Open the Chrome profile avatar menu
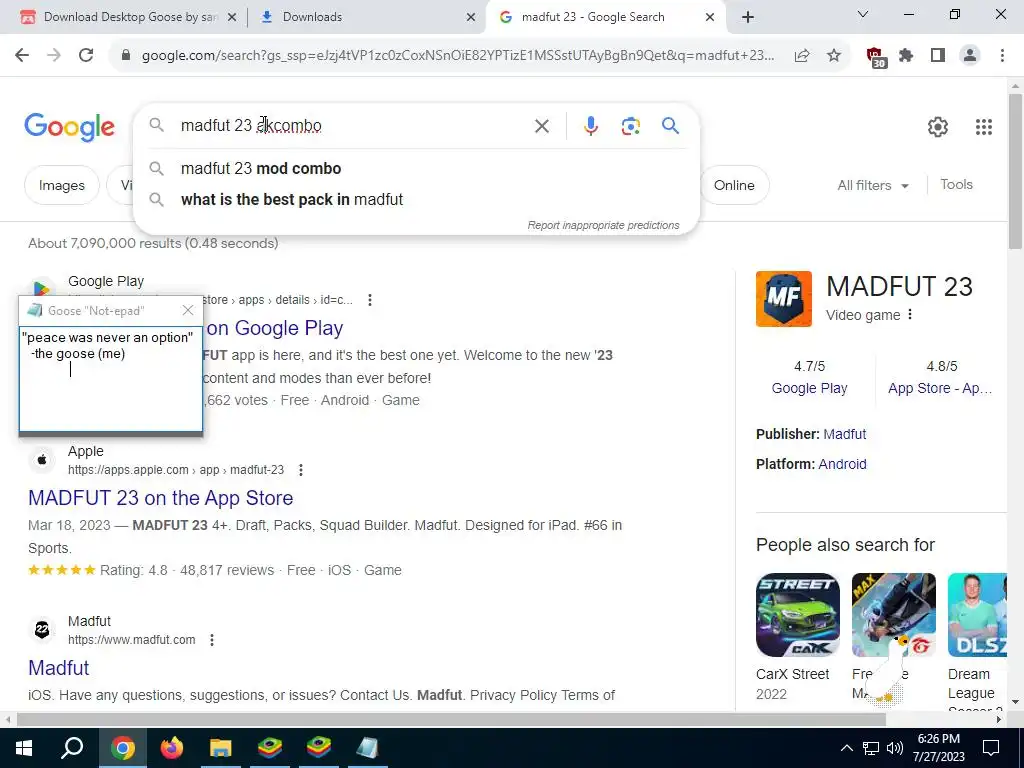Viewport: 1024px width, 768px height. click(x=970, y=56)
